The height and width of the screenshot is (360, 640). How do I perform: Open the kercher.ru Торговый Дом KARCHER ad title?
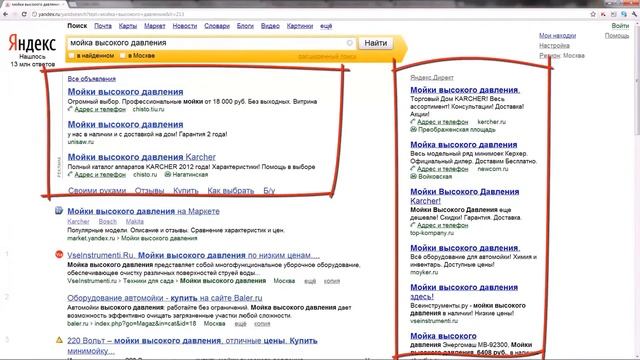pos(465,90)
